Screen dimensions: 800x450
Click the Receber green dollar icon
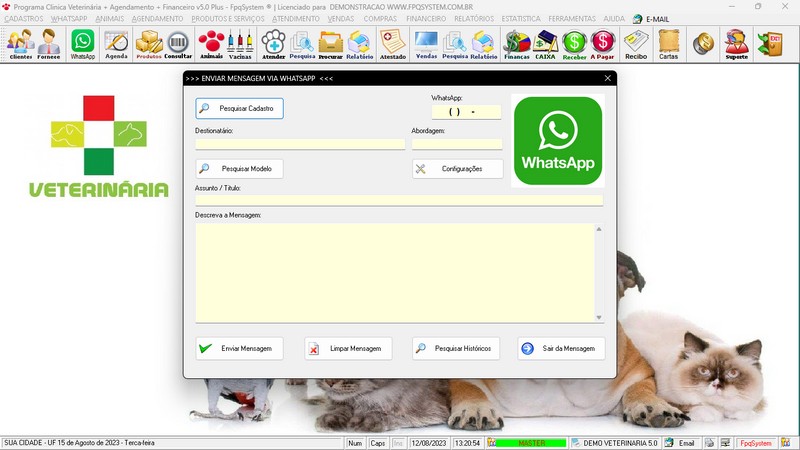(x=574, y=44)
